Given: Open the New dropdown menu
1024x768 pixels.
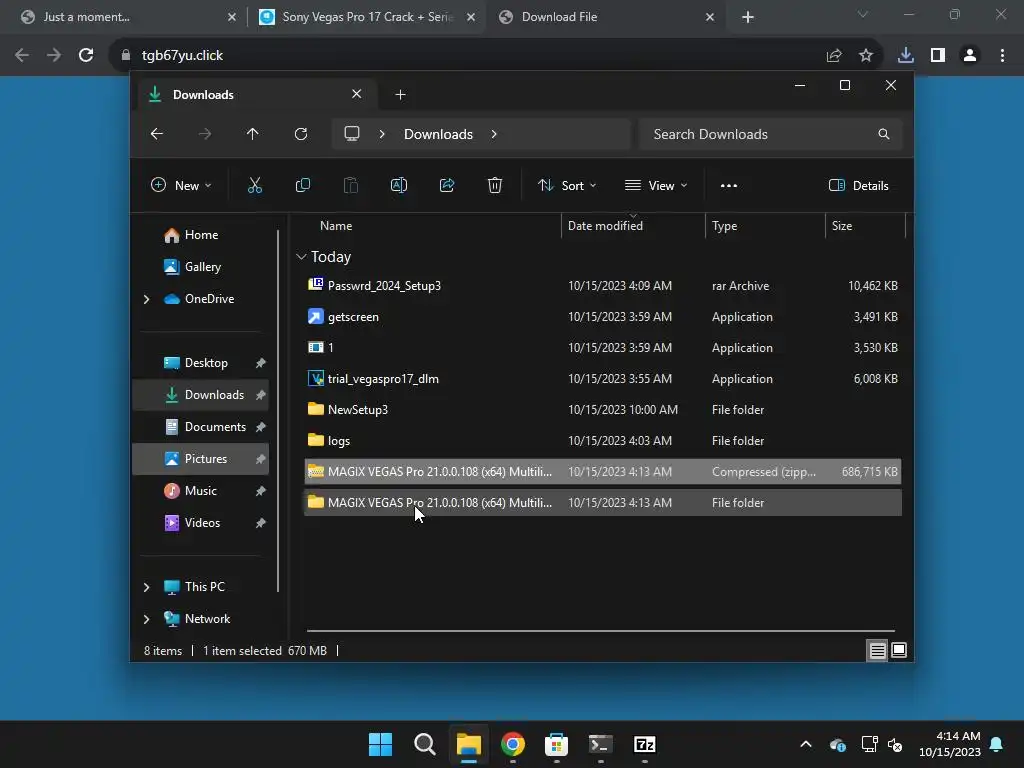Looking at the screenshot, I should click(181, 185).
